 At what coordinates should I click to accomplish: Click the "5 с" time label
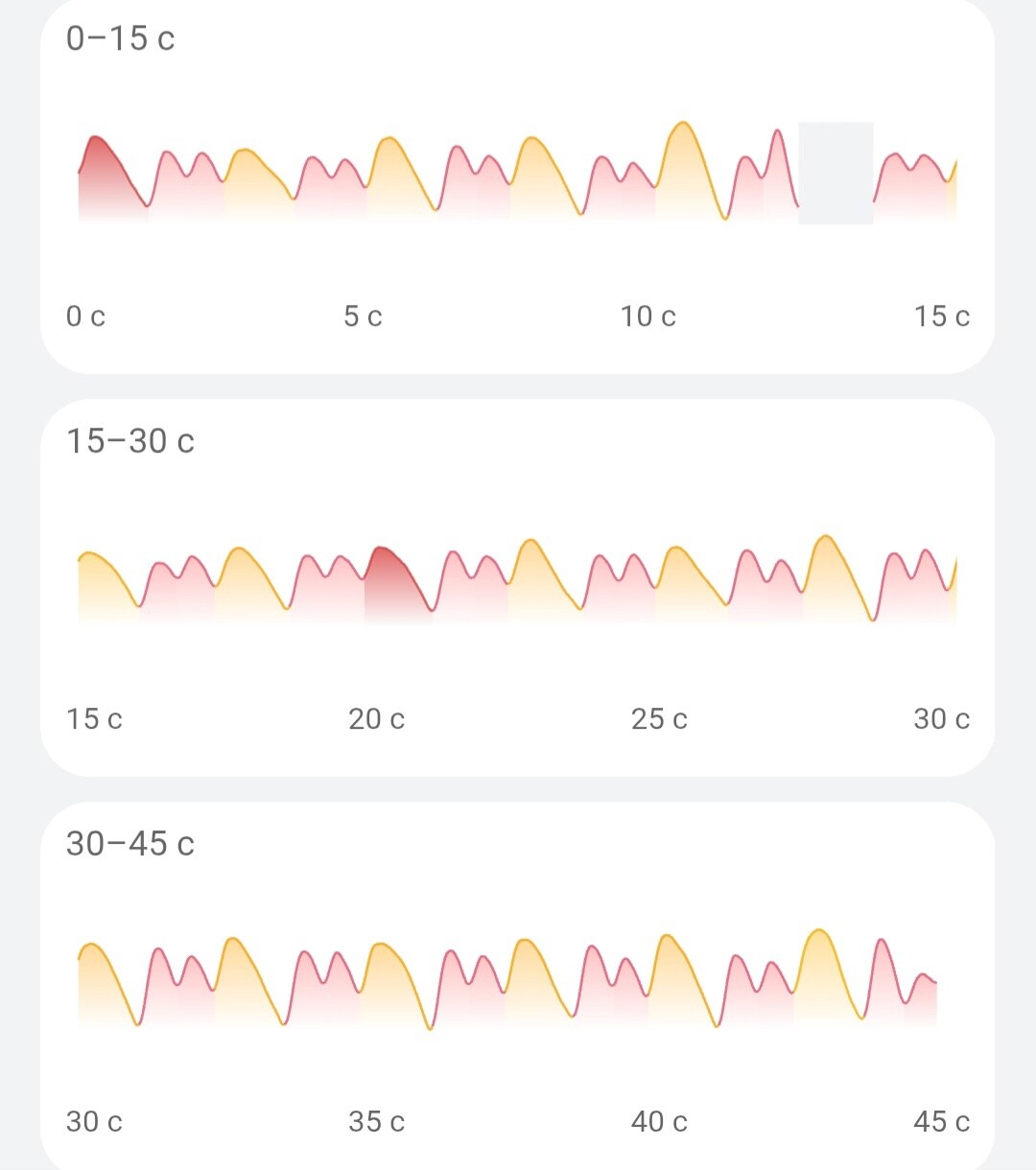pyautogui.click(x=363, y=316)
